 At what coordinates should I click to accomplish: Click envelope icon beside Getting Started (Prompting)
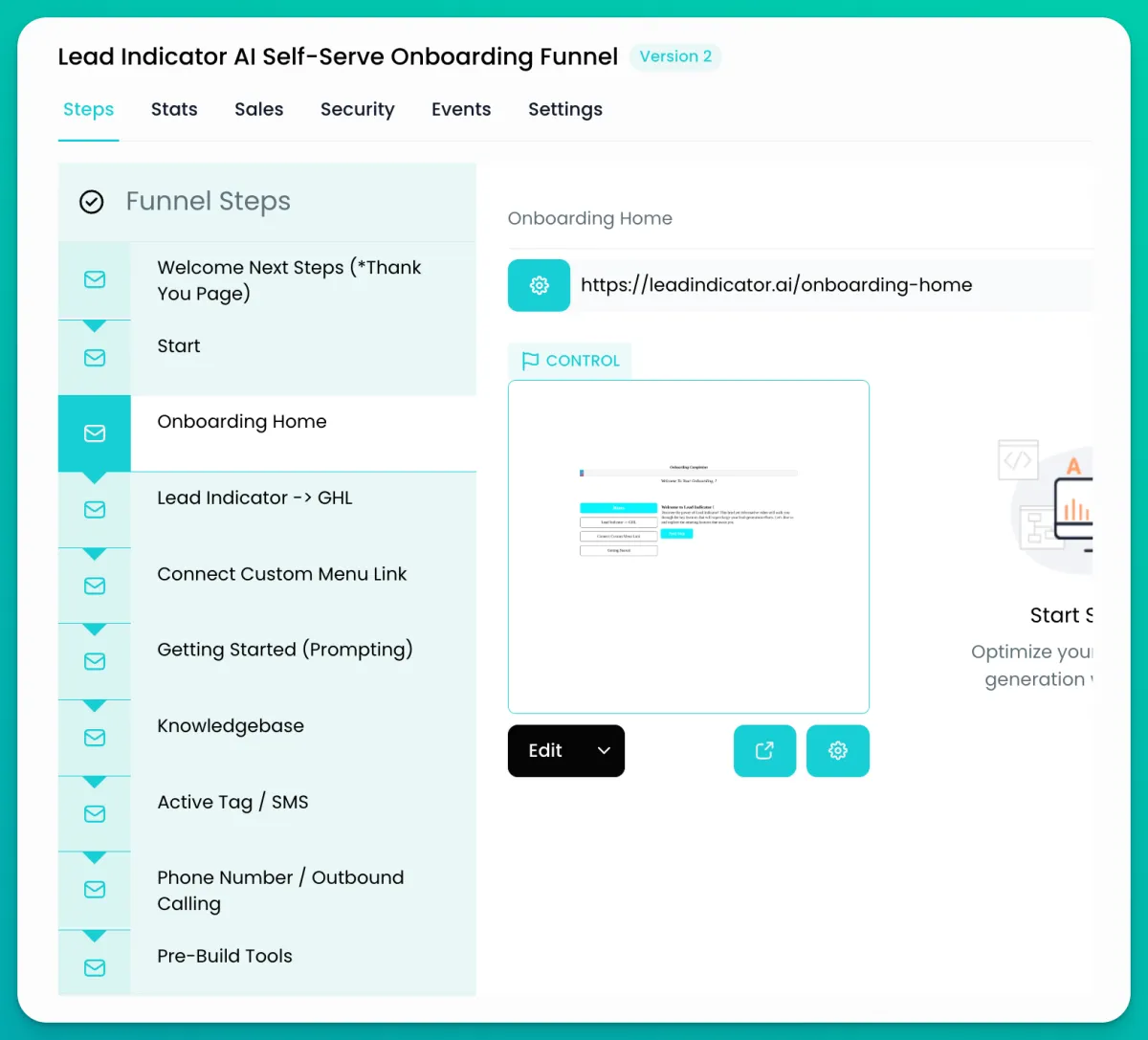coord(95,662)
